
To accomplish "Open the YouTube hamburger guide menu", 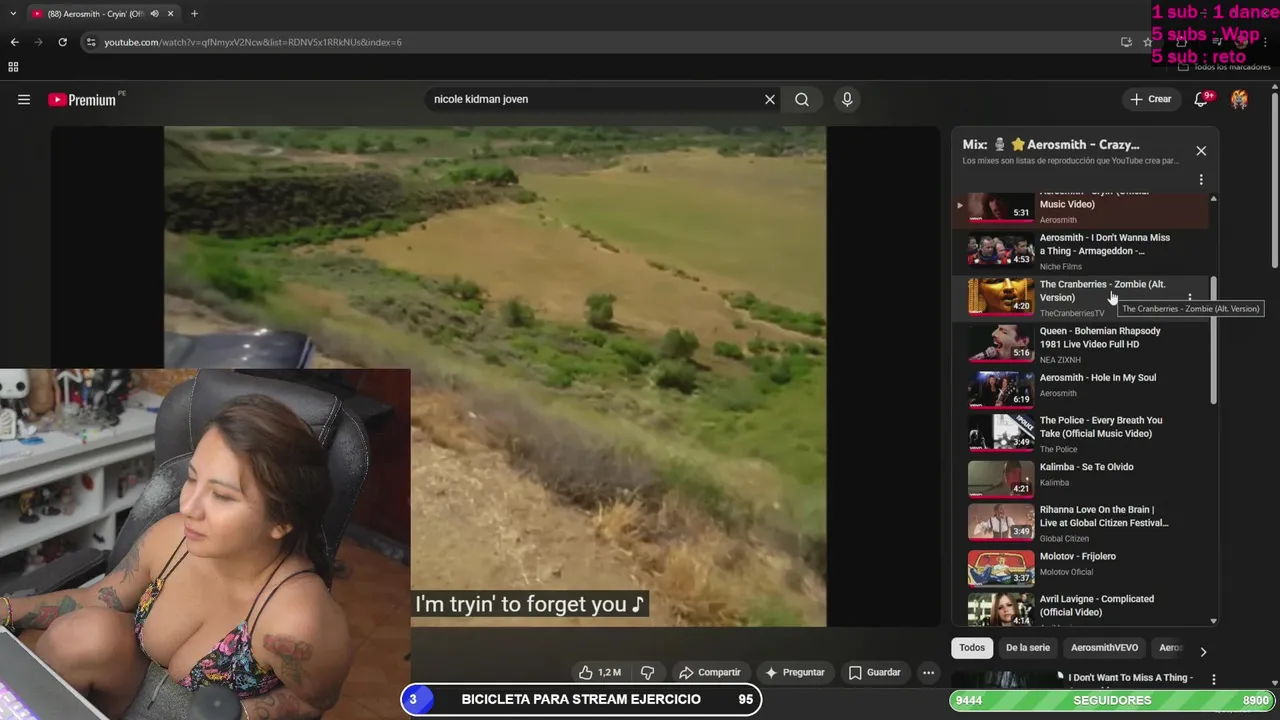I will 24,100.
